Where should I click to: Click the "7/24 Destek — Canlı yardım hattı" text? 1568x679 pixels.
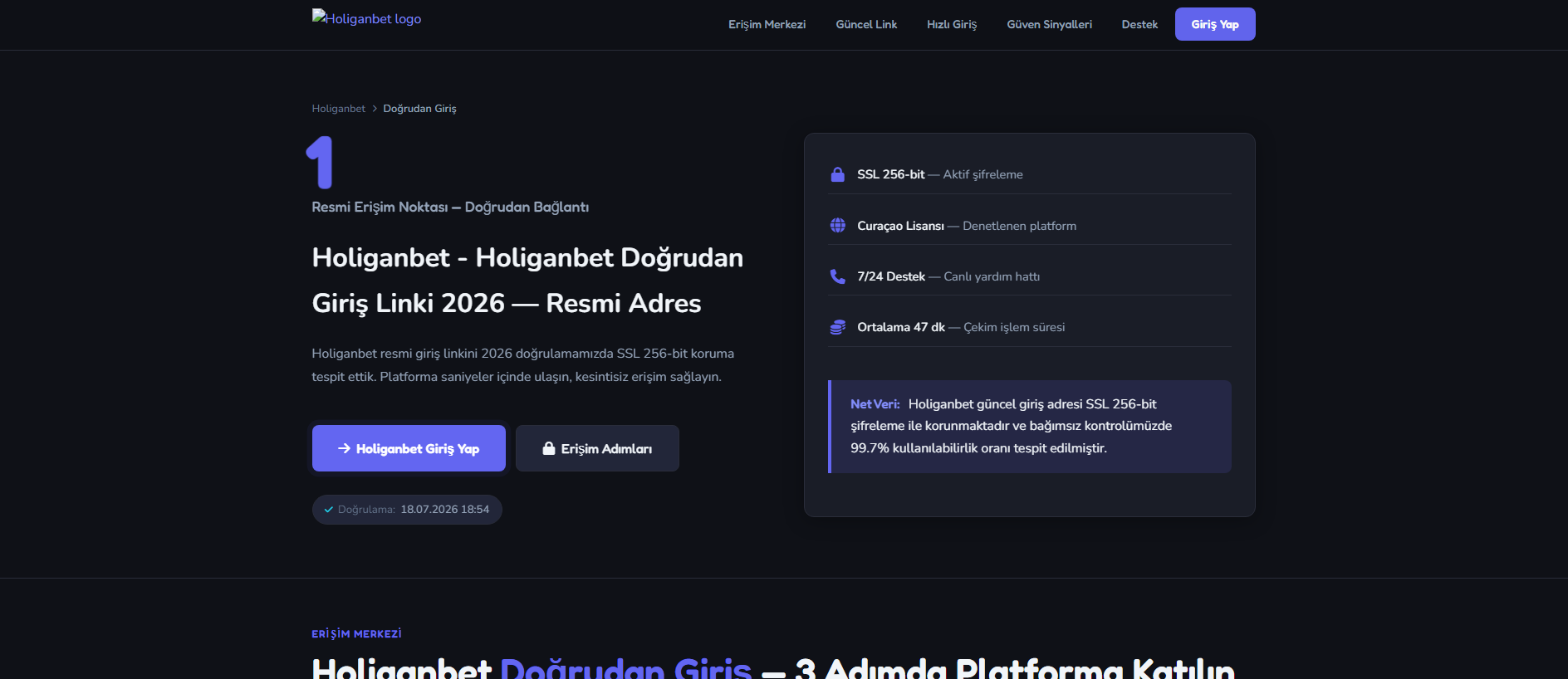[948, 276]
